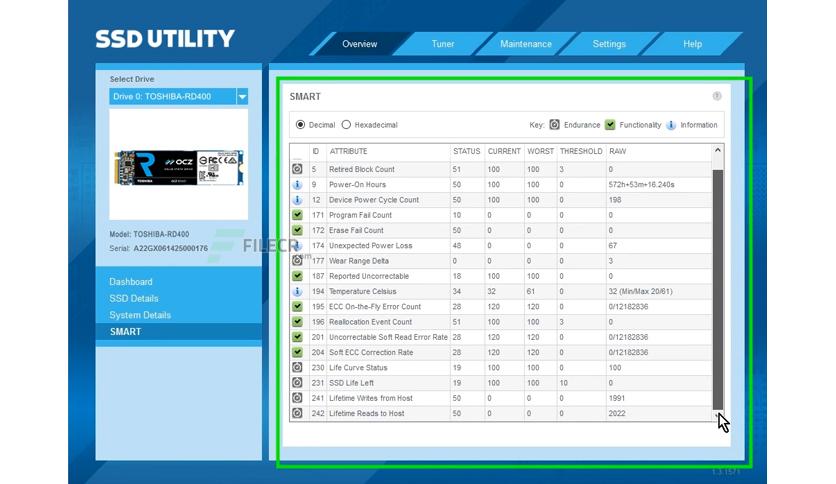Click the info icon beside Power-On Hours
Image resolution: width=836 pixels, height=484 pixels.
[x=297, y=184]
